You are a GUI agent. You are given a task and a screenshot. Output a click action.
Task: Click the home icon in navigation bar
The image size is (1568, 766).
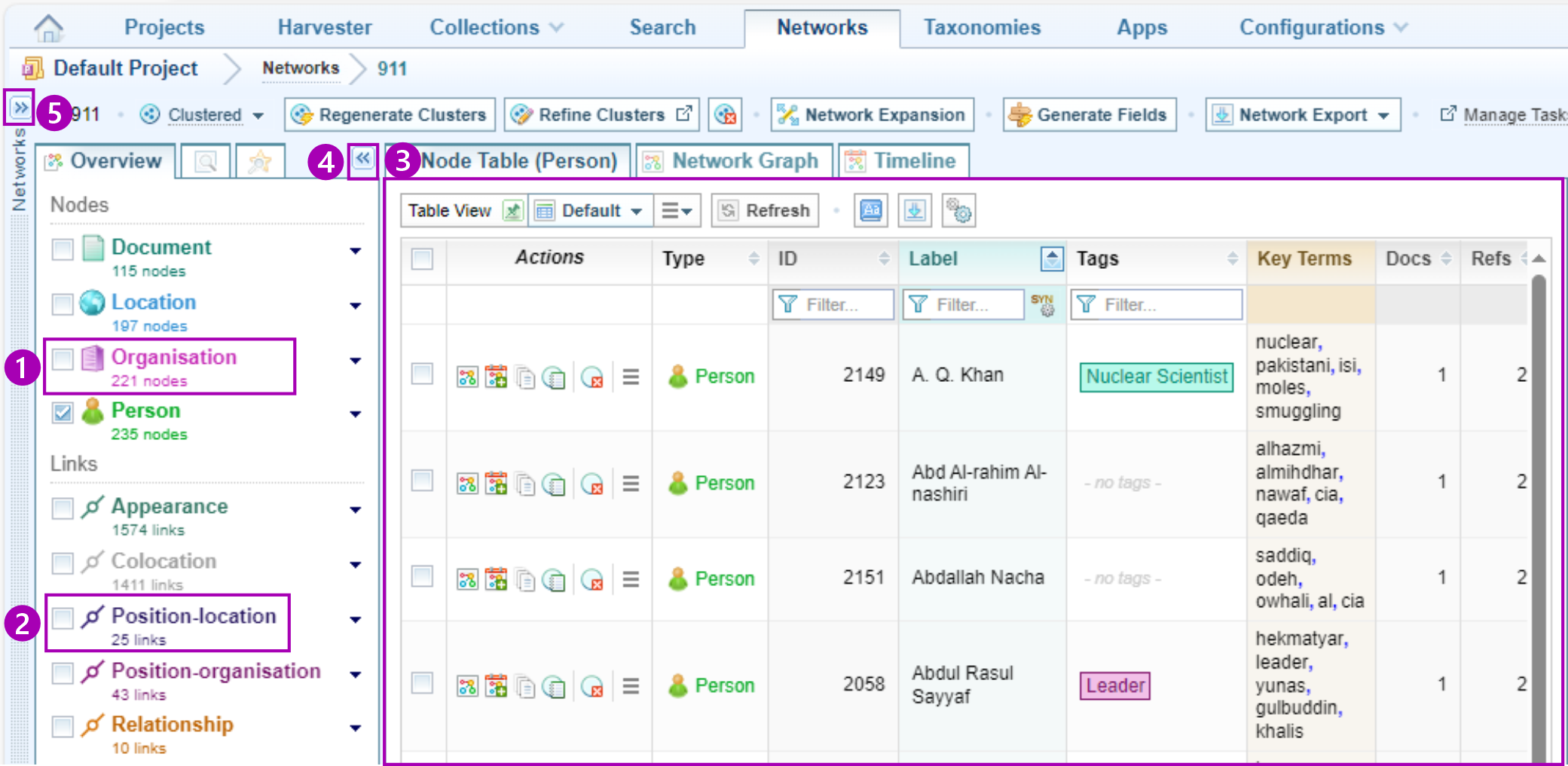(x=48, y=28)
